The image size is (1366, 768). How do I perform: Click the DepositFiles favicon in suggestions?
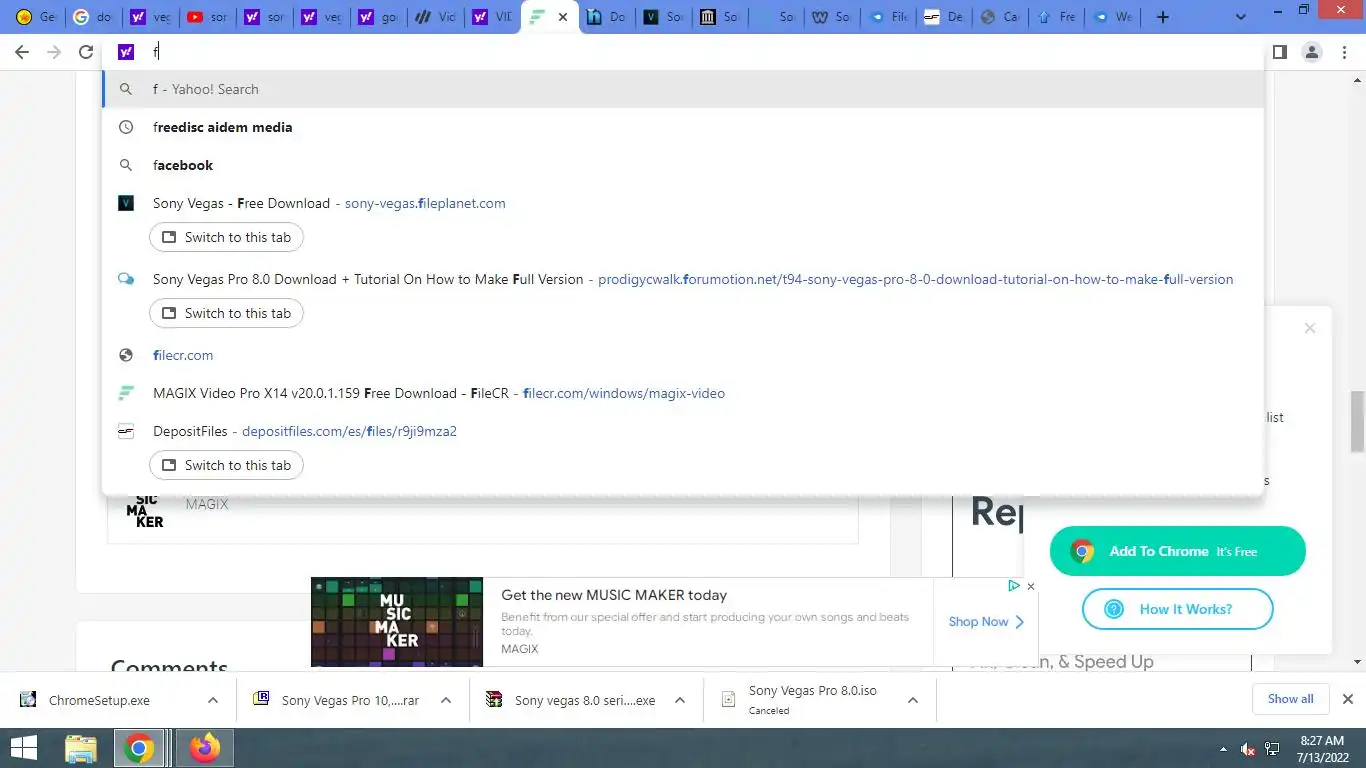point(126,431)
